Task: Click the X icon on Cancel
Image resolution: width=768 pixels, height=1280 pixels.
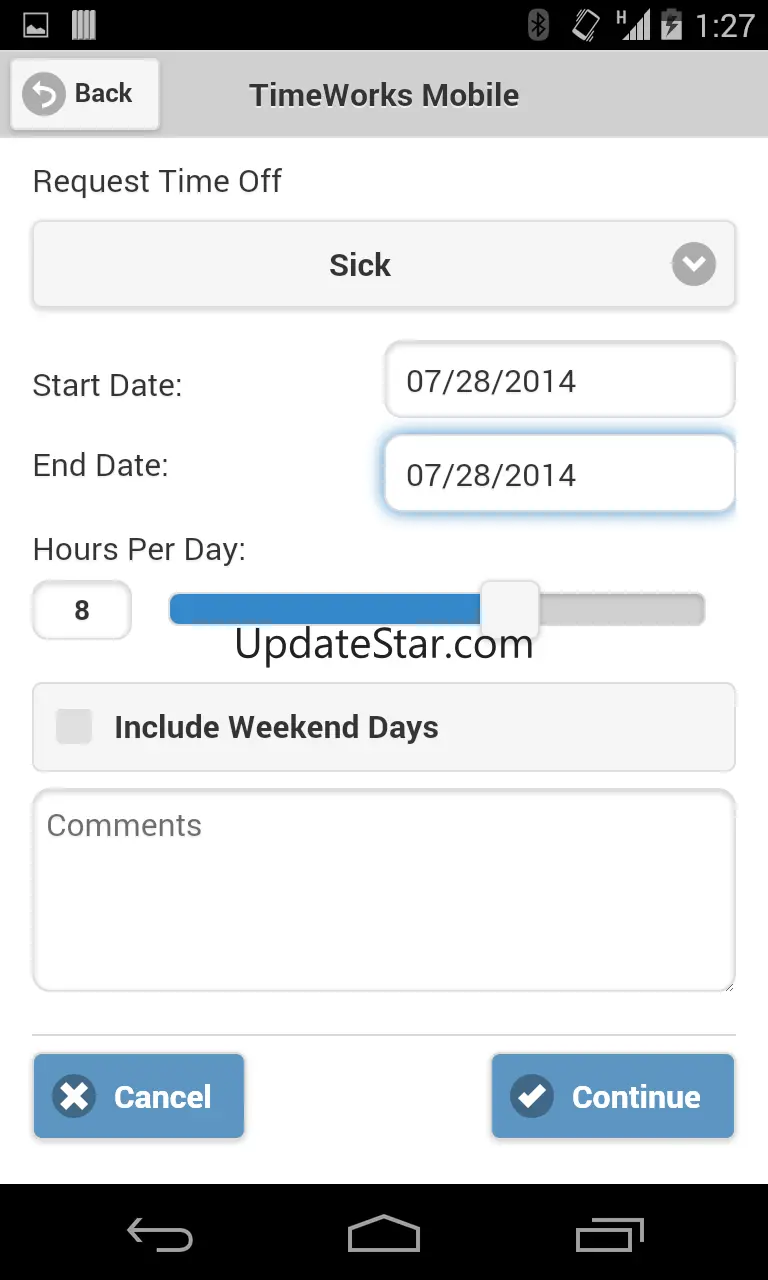Action: (74, 1096)
